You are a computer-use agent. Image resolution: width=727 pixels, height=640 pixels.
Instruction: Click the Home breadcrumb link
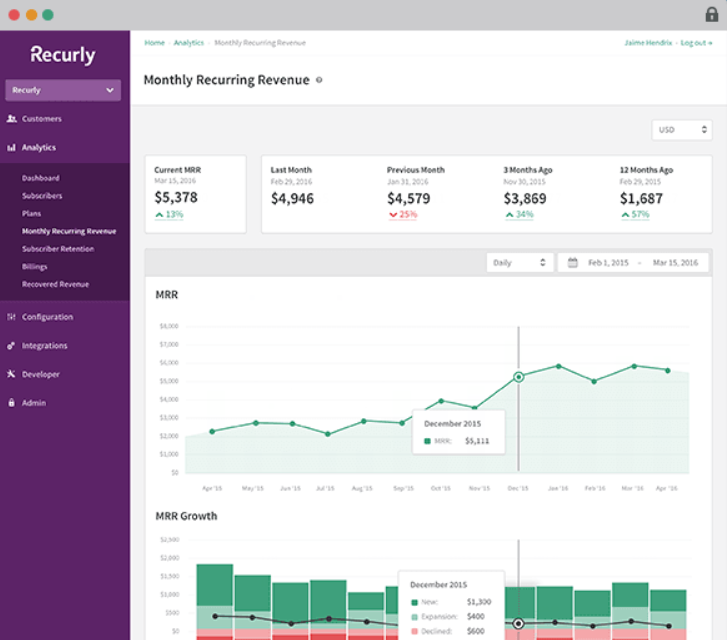point(154,43)
